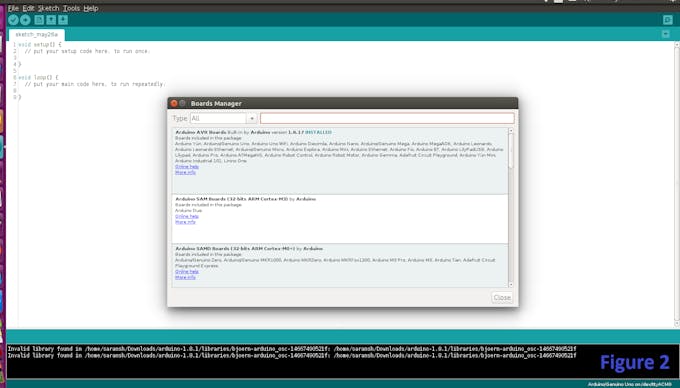Click the Verify checkmark toolbar button
The width and height of the screenshot is (680, 388).
pyautogui.click(x=13, y=20)
